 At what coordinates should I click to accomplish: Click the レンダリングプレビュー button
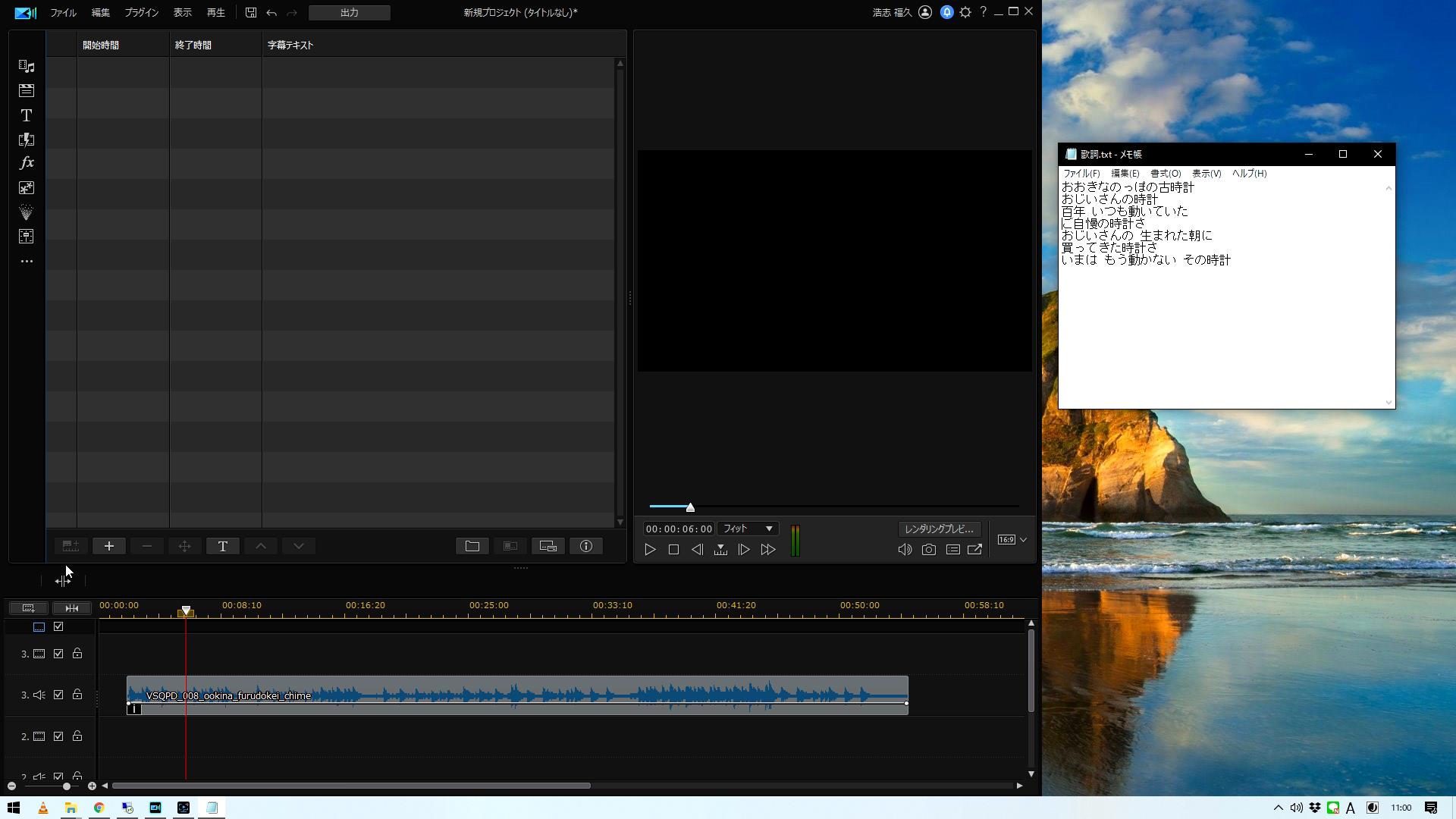[x=939, y=529]
